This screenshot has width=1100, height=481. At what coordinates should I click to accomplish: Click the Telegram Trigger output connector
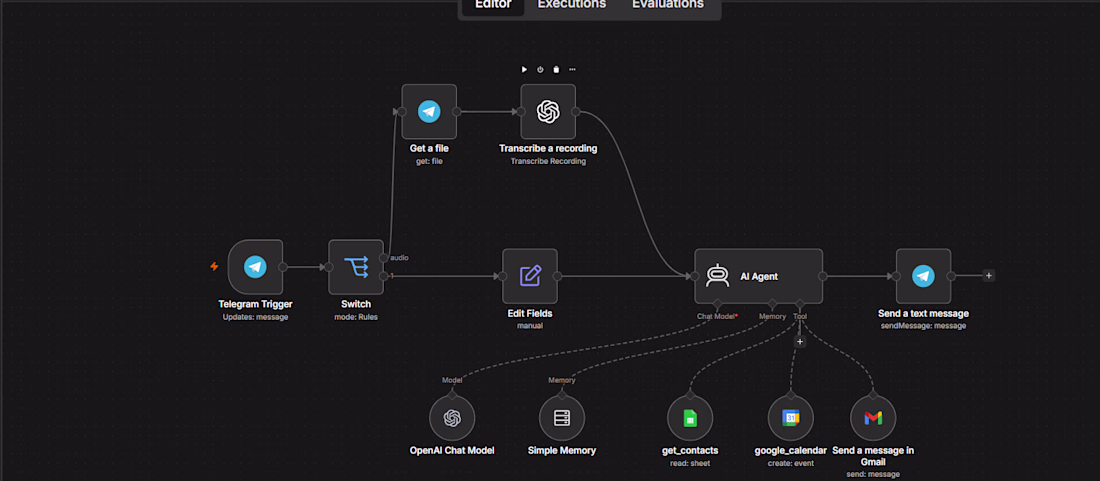tap(283, 267)
